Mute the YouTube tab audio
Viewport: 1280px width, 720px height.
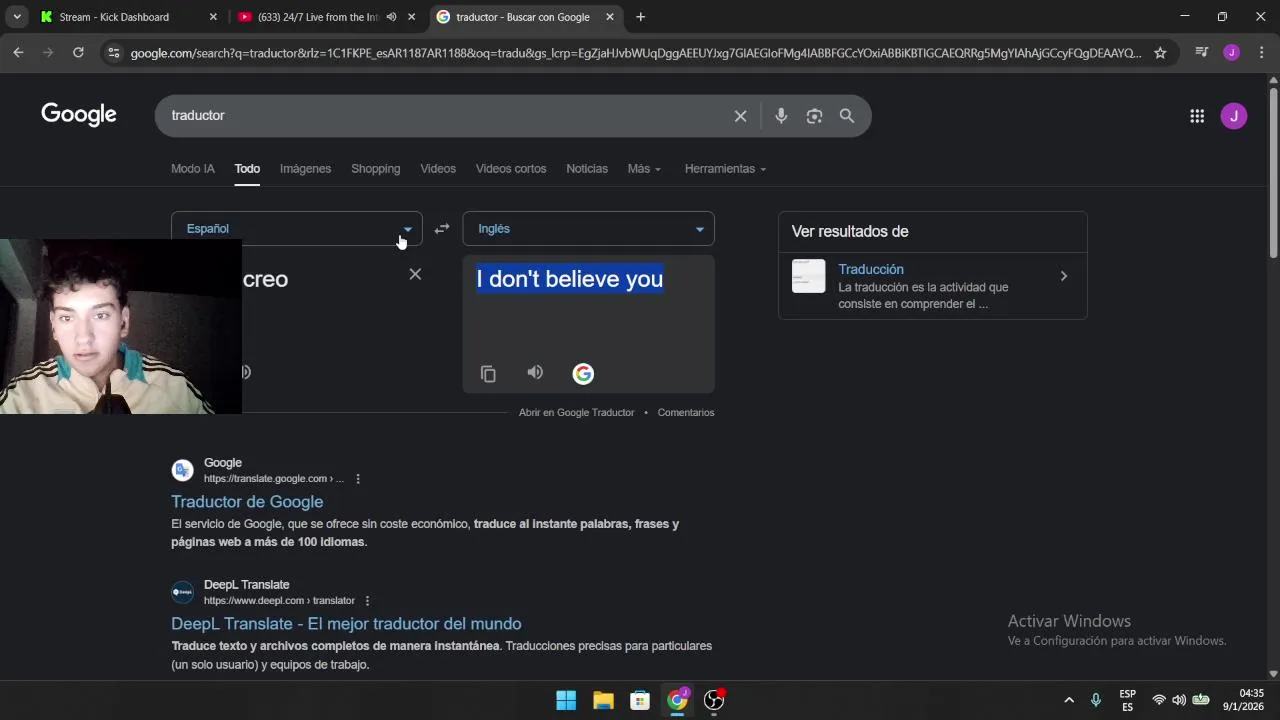point(391,17)
